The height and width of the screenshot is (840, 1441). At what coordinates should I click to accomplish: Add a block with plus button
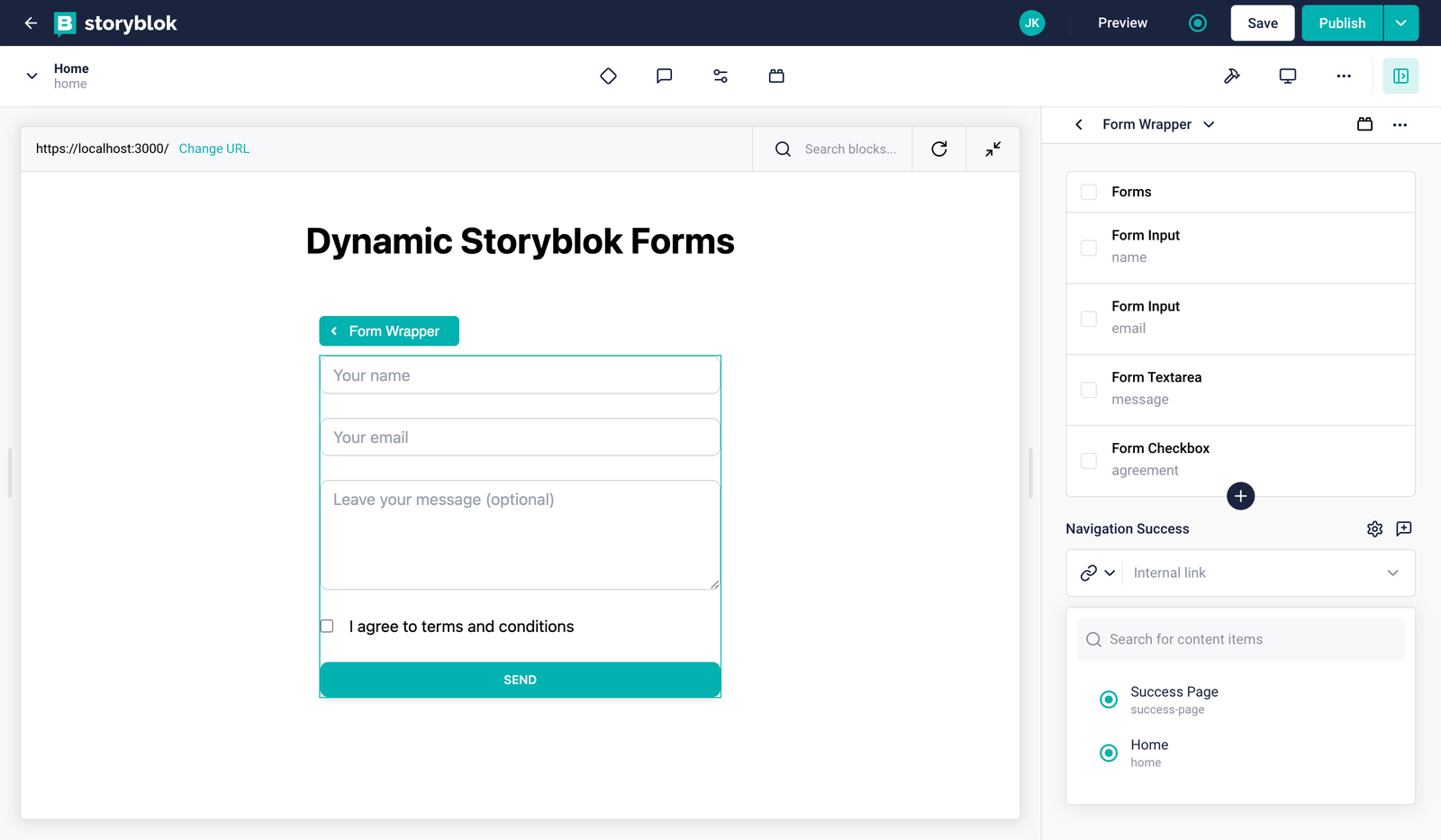(x=1241, y=496)
